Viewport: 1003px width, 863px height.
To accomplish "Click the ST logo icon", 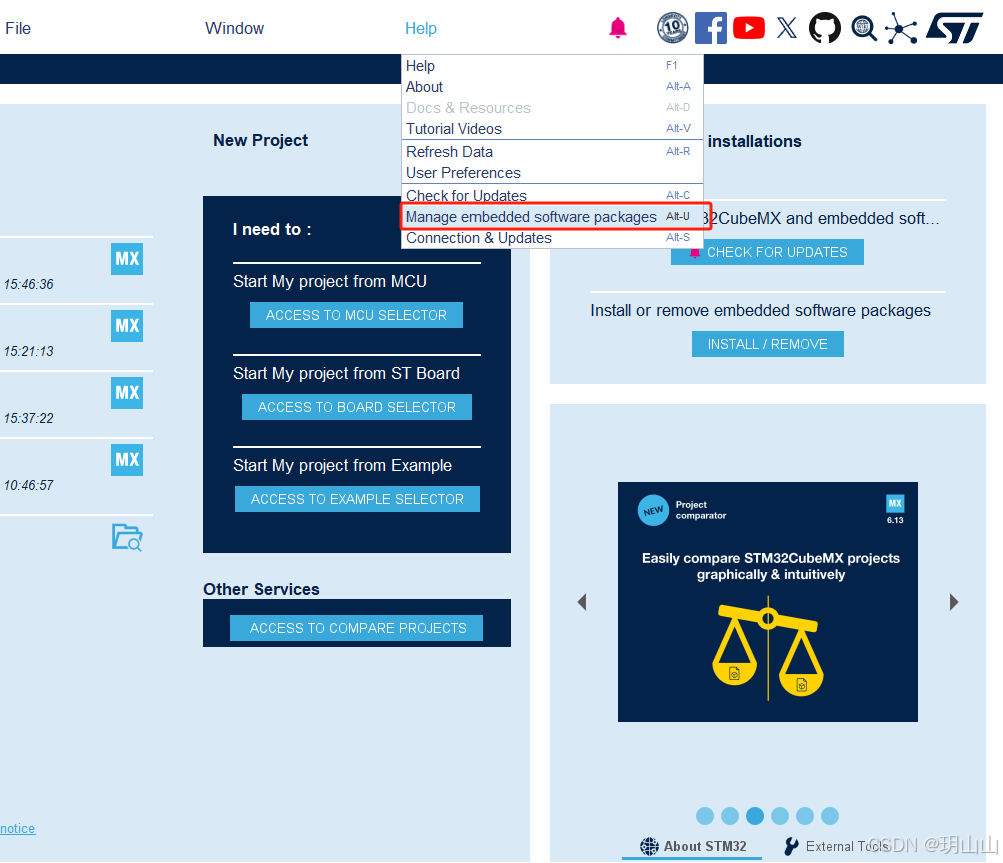I will 954,28.
